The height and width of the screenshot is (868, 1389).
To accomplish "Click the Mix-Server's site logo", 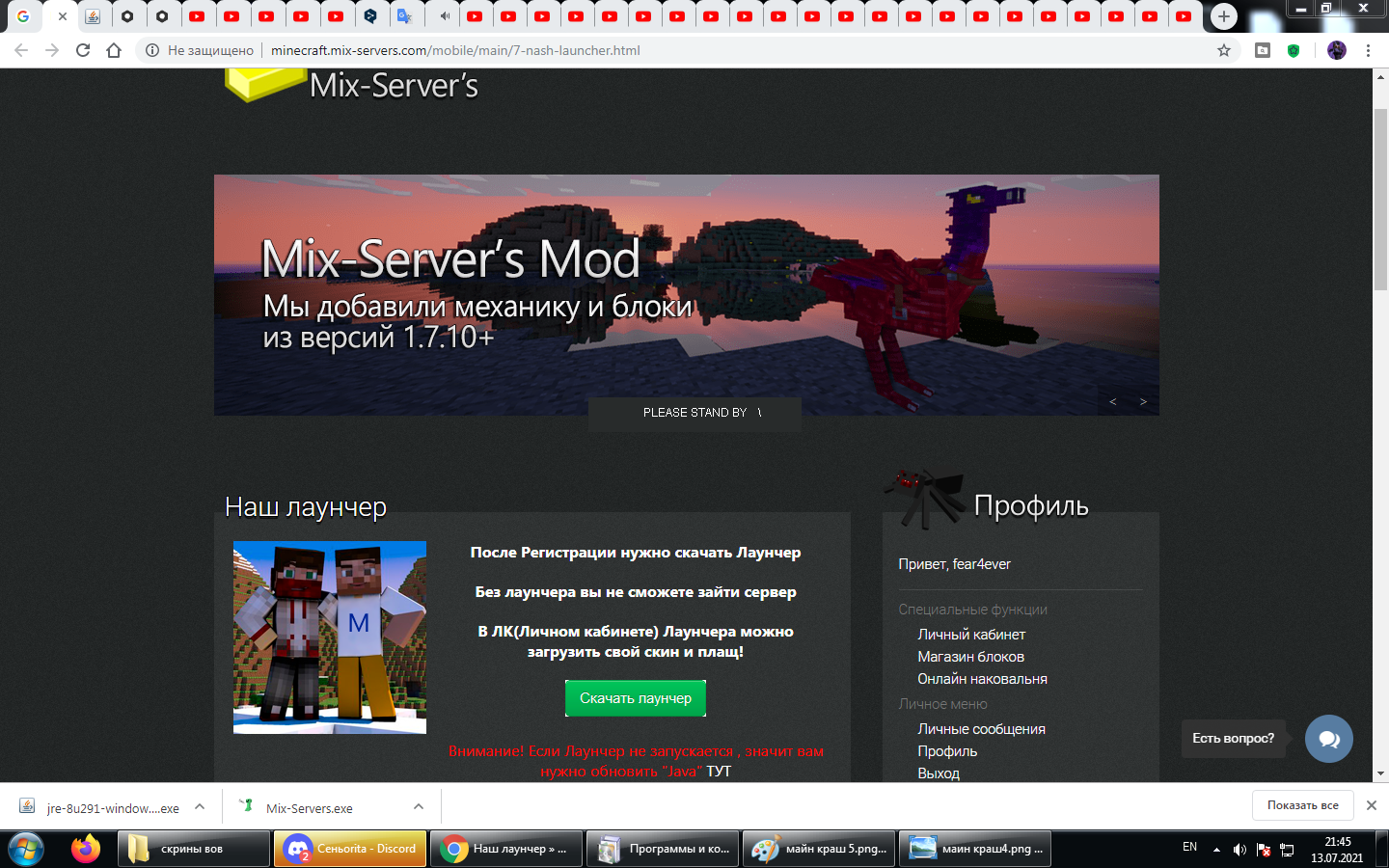I will click(352, 85).
